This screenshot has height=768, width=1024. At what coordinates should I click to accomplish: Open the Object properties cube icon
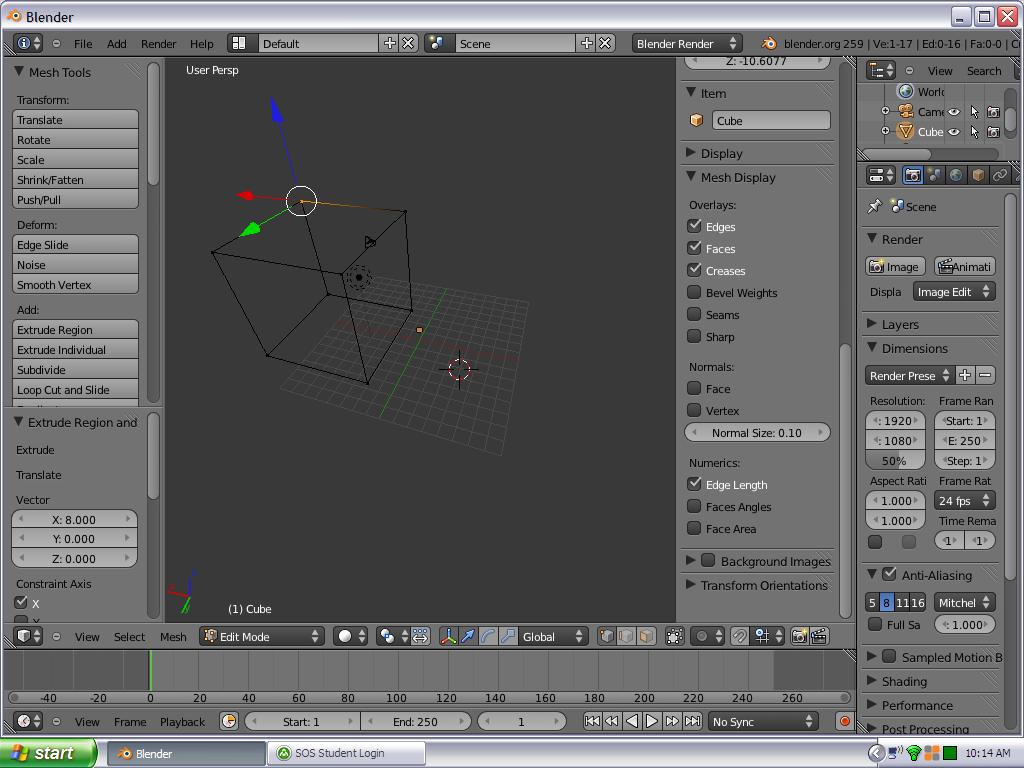(x=979, y=174)
